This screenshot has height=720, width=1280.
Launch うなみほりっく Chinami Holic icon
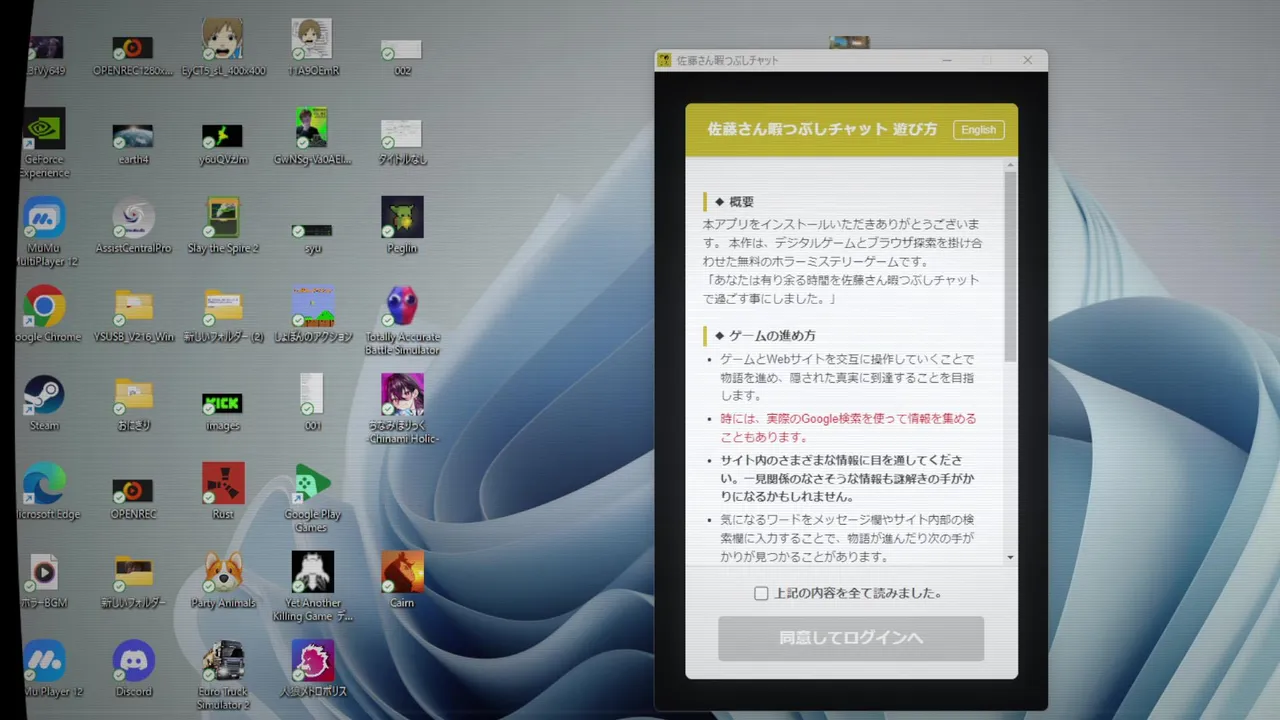402,395
